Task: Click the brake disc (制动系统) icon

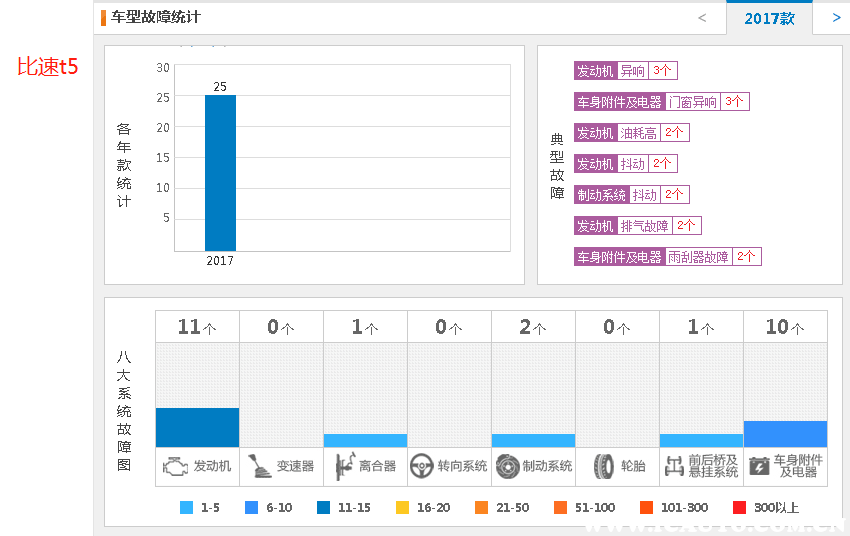Action: (507, 466)
